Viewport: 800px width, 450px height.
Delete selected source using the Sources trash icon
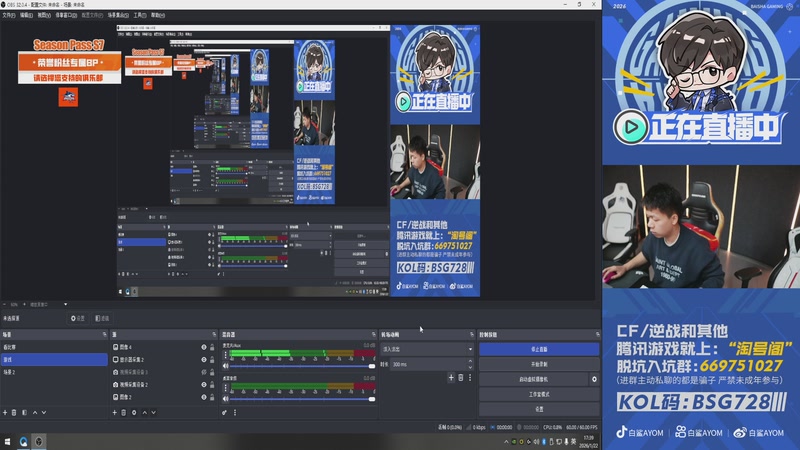click(x=123, y=412)
